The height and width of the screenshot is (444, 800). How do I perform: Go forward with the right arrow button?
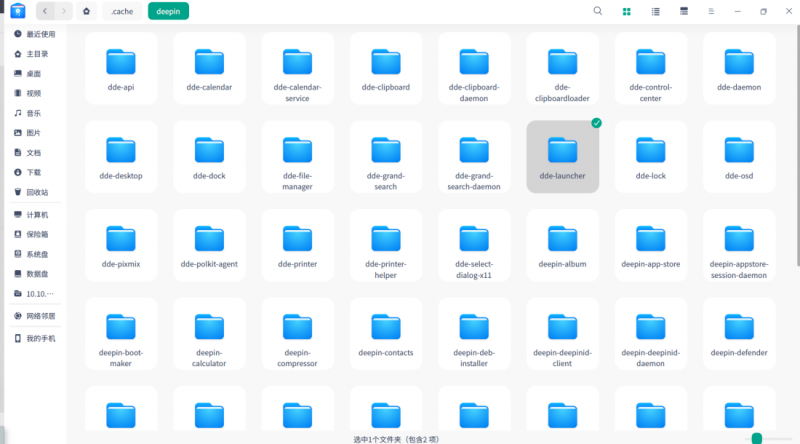click(64, 11)
